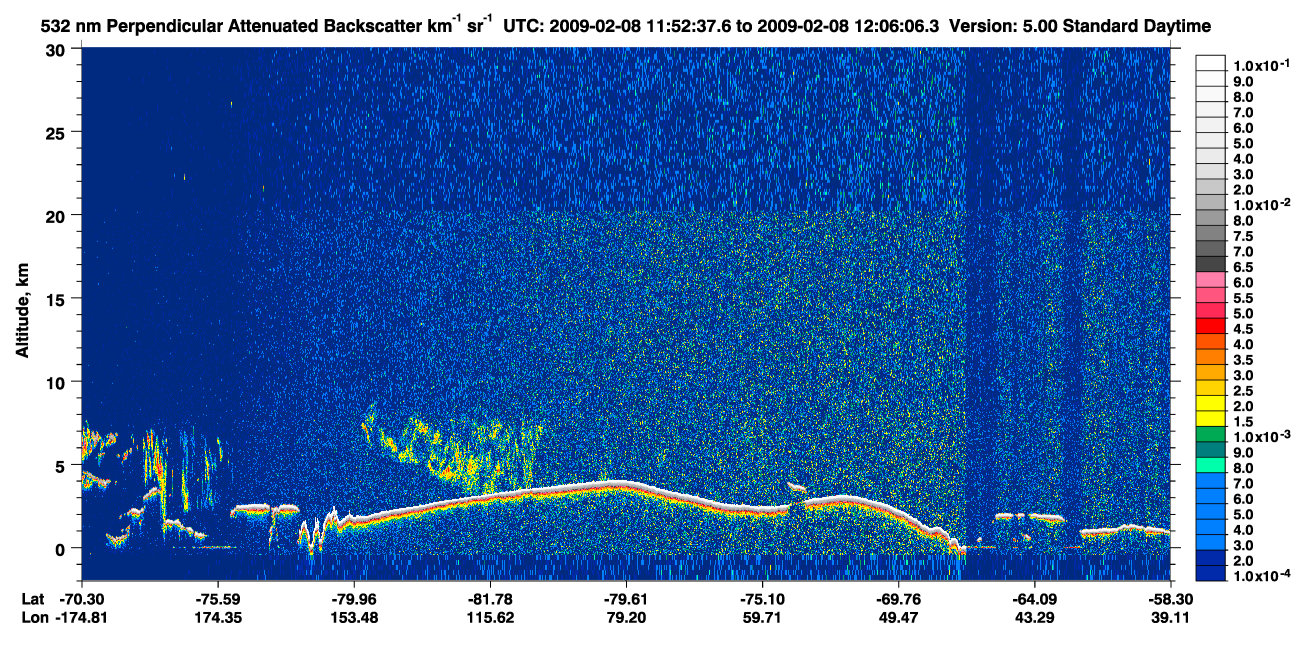Click latitude value -64.09
This screenshot has height=667, width=1300.
click(x=1033, y=599)
